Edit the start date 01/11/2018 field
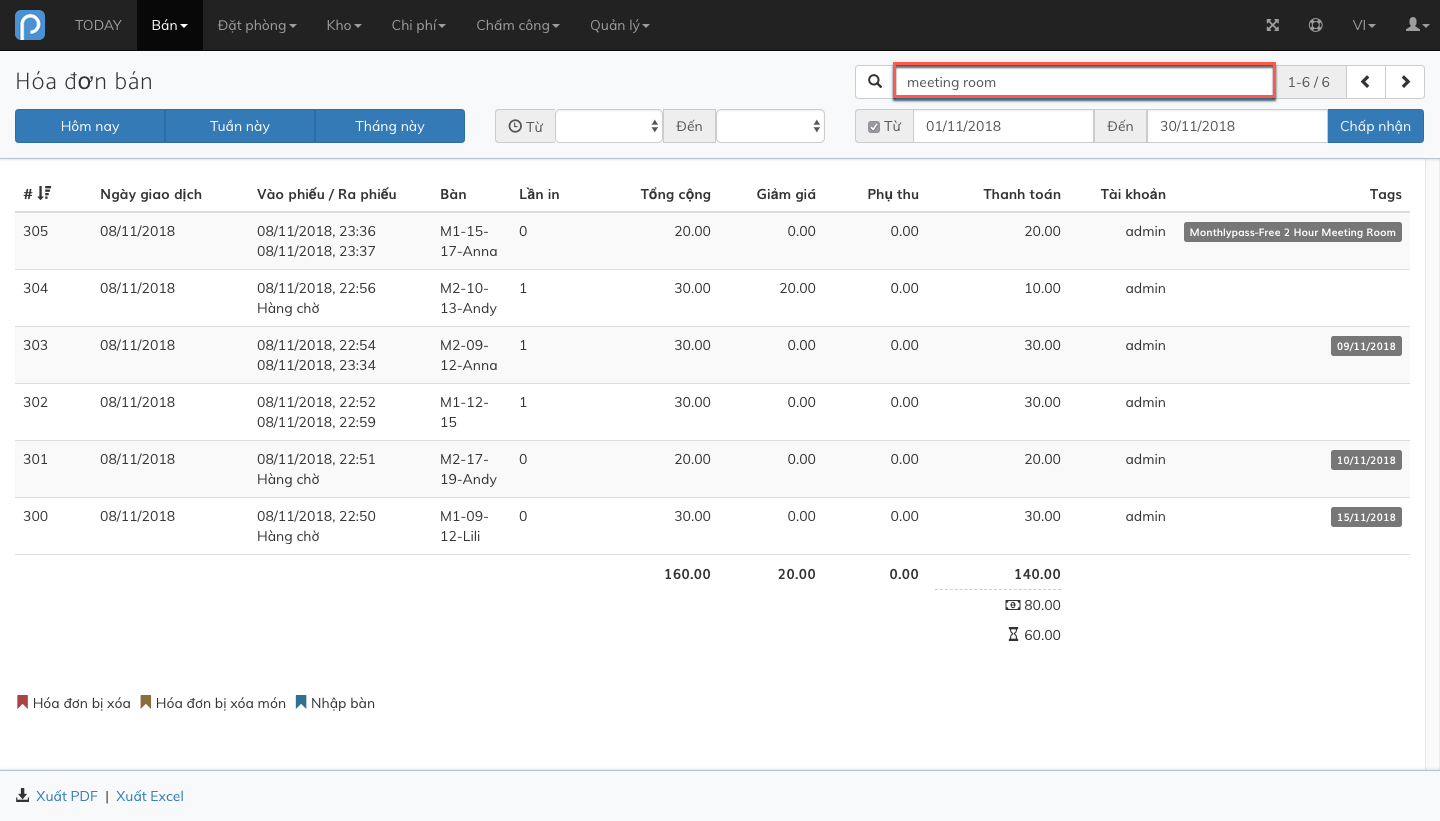The height and width of the screenshot is (821, 1440). [x=1003, y=126]
